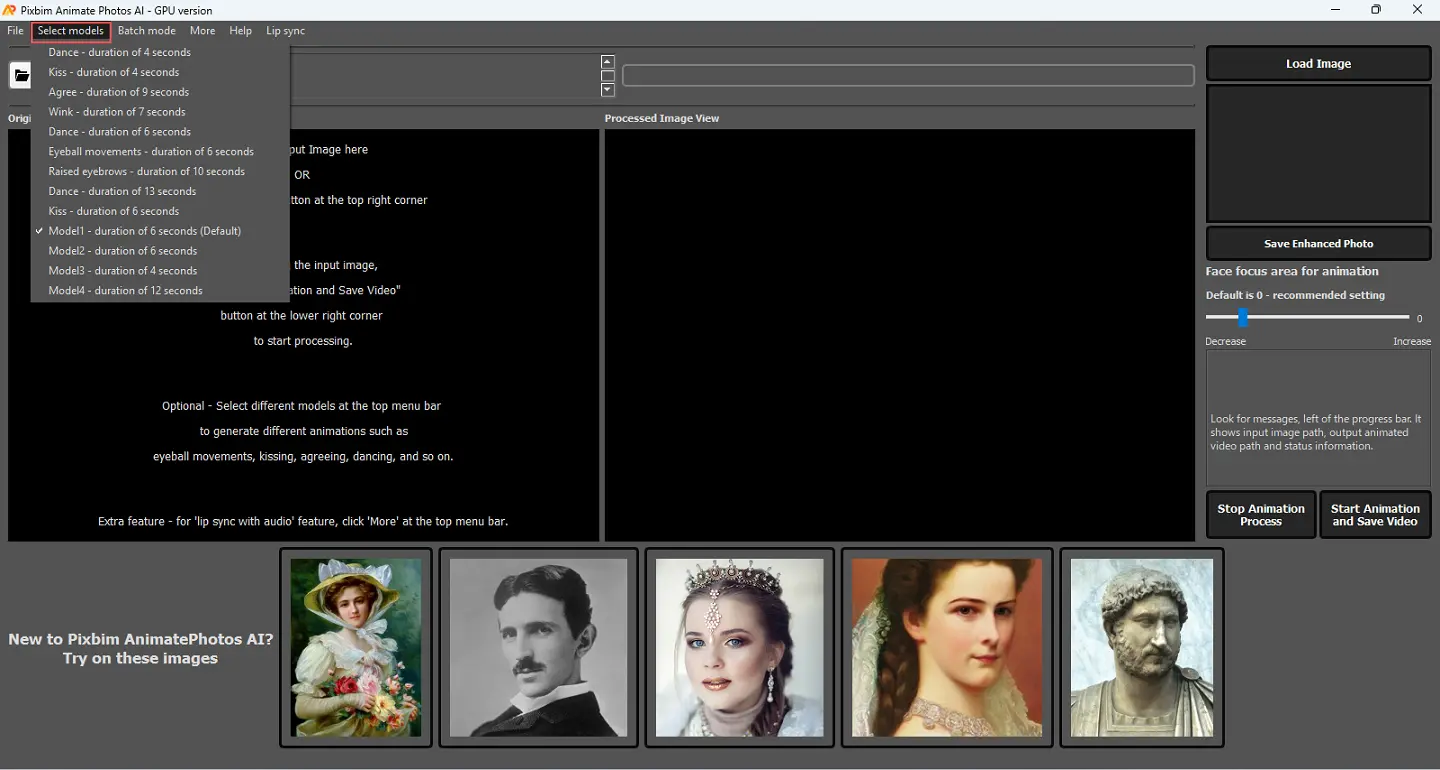Image resolution: width=1440 pixels, height=770 pixels.
Task: Click the Face focus area for animation label
Action: pyautogui.click(x=1292, y=271)
